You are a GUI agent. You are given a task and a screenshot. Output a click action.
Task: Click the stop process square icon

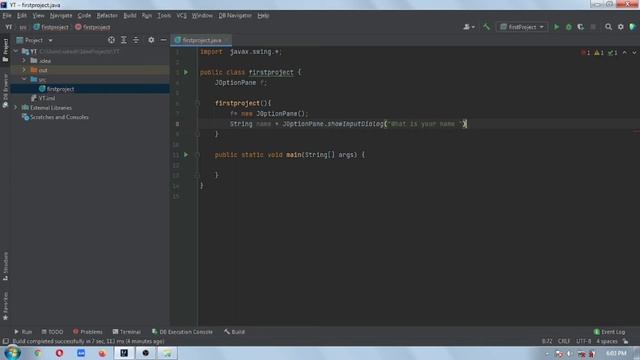[x=593, y=27]
